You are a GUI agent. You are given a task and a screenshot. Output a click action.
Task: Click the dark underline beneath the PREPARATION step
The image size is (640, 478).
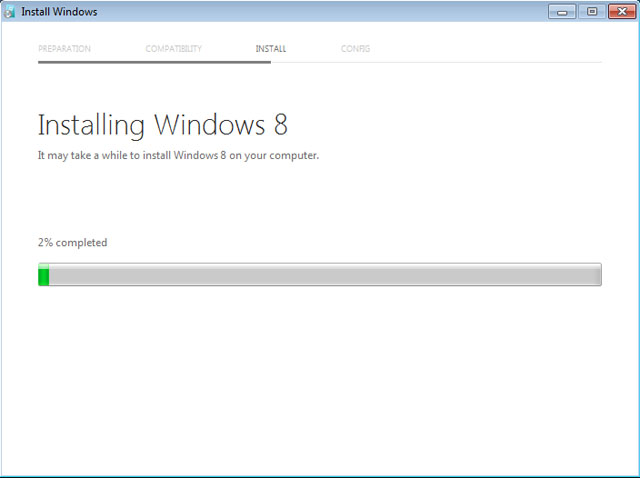click(80, 62)
